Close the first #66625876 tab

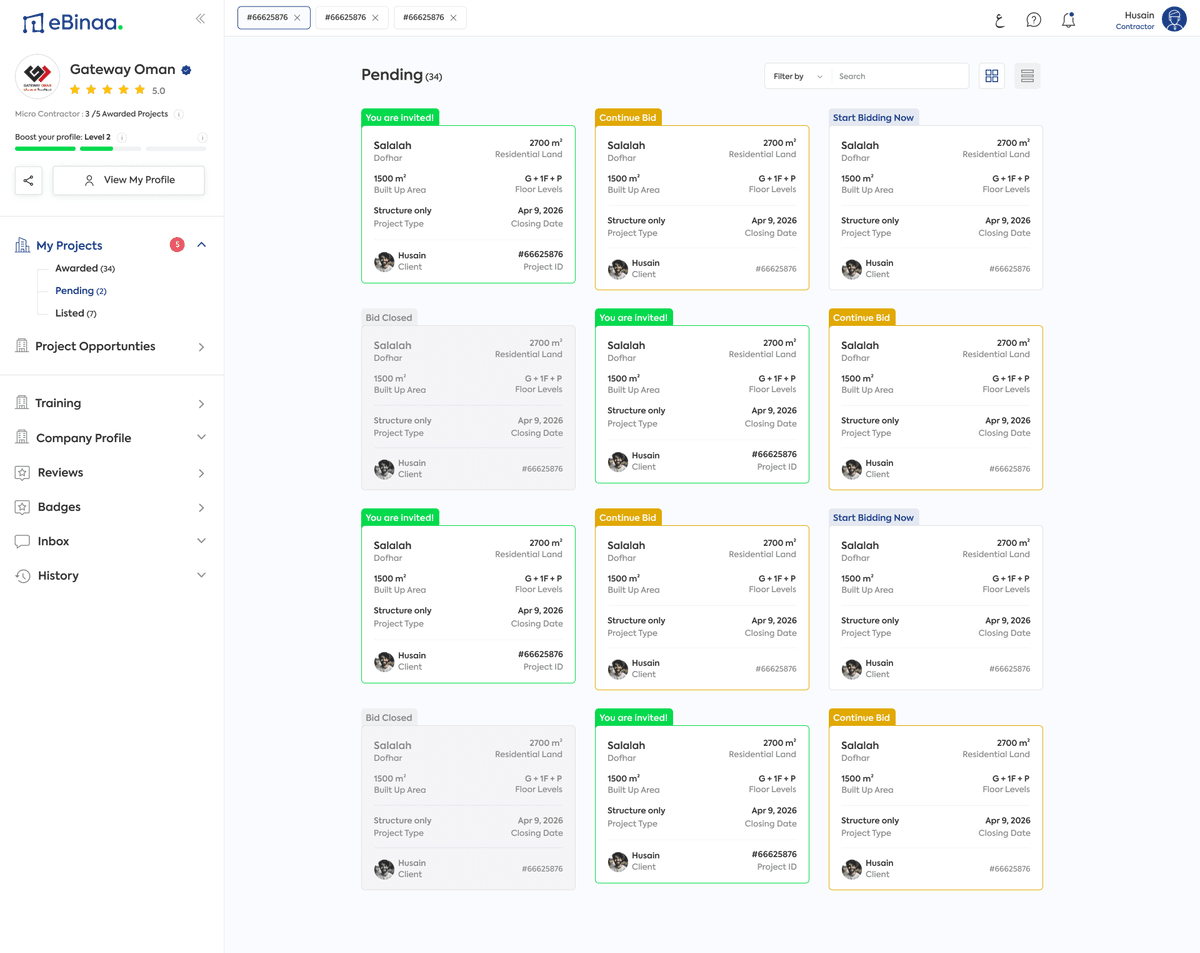point(297,18)
